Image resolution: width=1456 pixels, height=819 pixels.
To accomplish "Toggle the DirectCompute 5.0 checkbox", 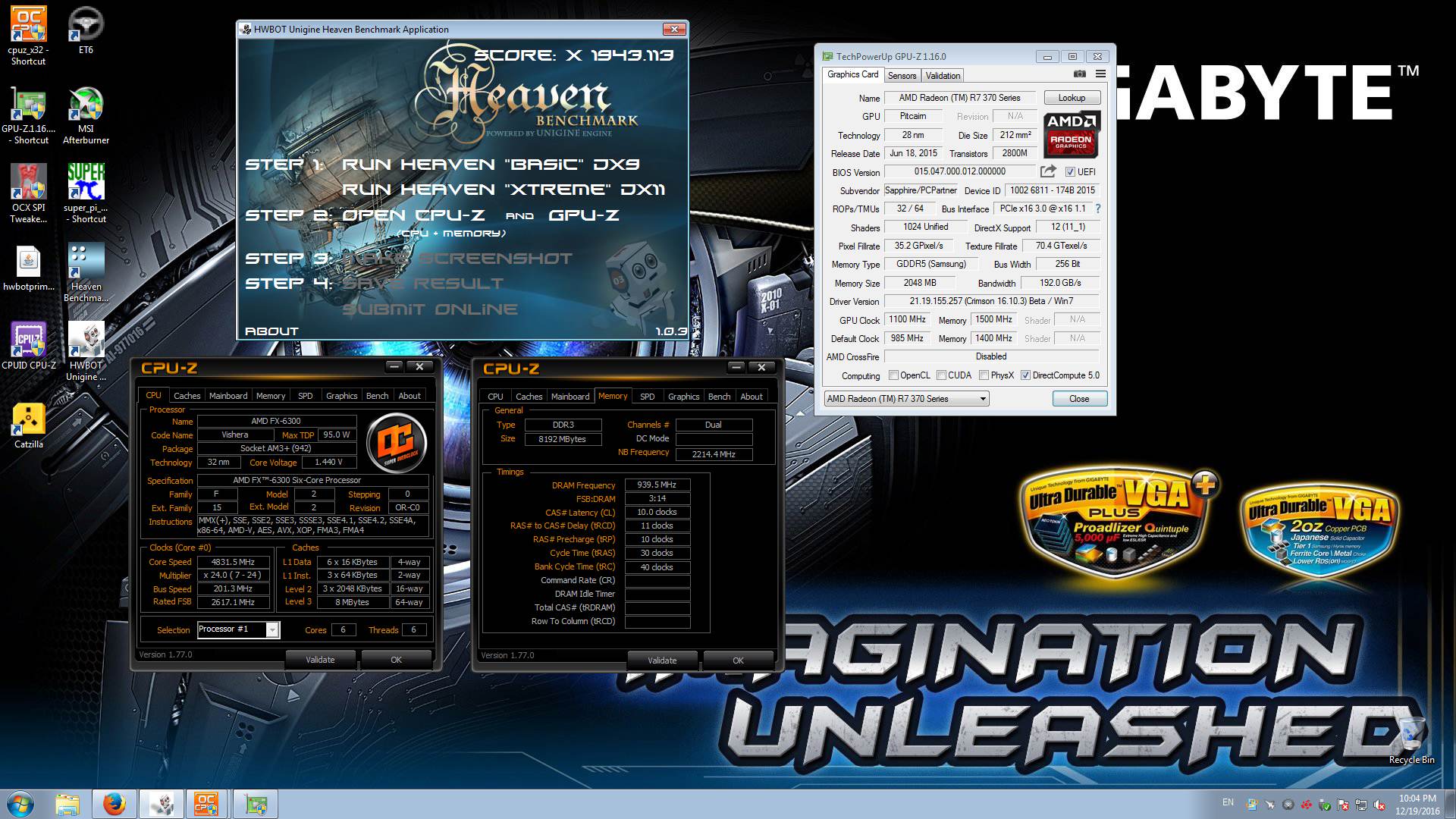I will (x=1025, y=375).
